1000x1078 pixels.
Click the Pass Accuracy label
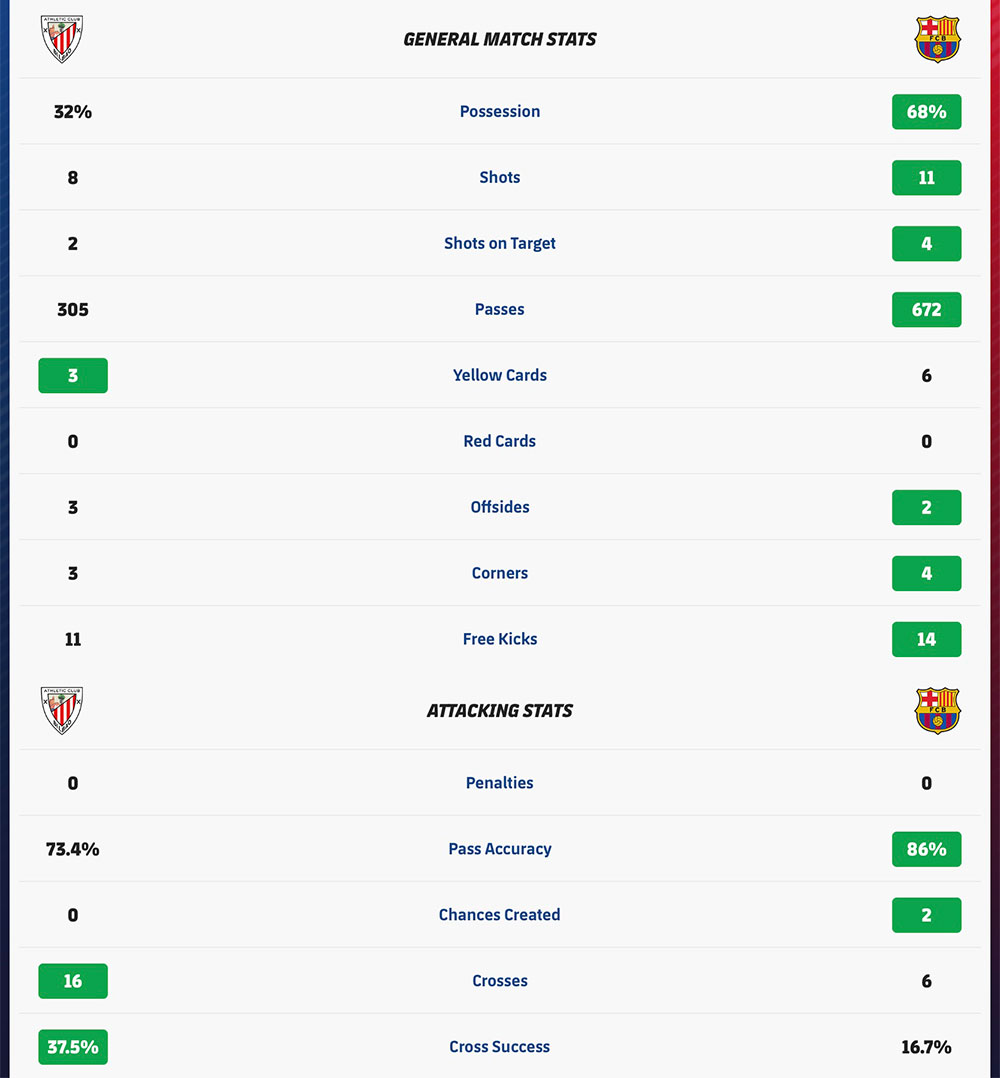coord(500,849)
